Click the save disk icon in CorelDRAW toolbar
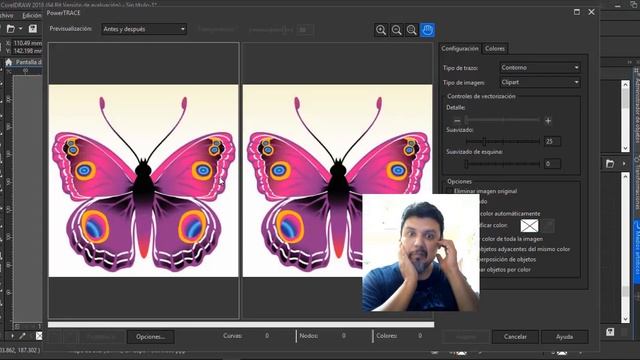The height and width of the screenshot is (360, 640). point(33,29)
